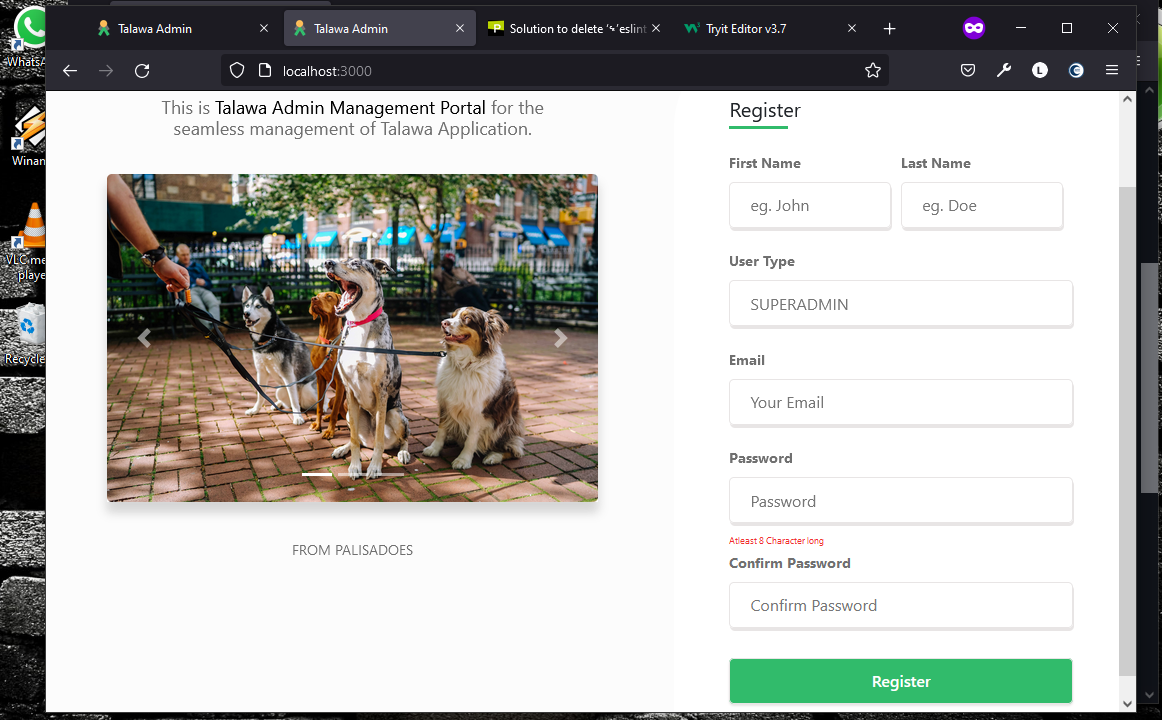Advance to the next carousel image
The height and width of the screenshot is (720, 1162).
[x=561, y=338]
